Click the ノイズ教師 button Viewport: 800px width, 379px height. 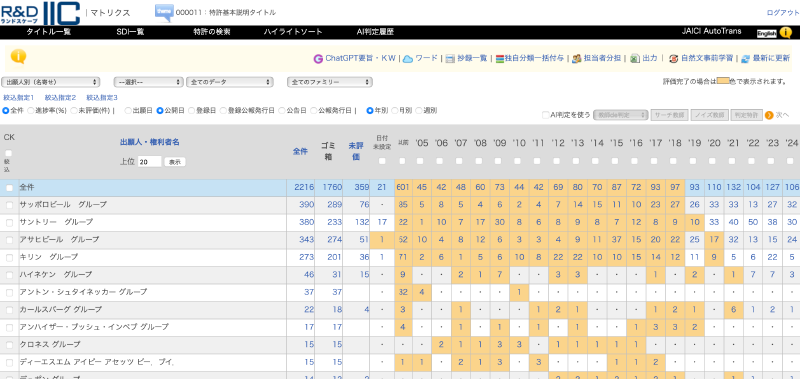point(709,115)
